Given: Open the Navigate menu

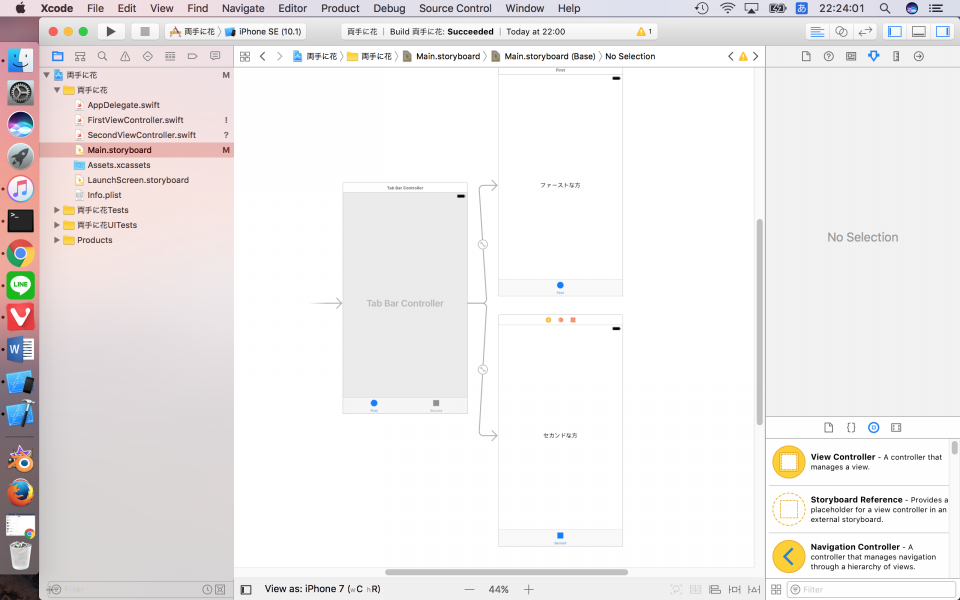Looking at the screenshot, I should coord(243,8).
